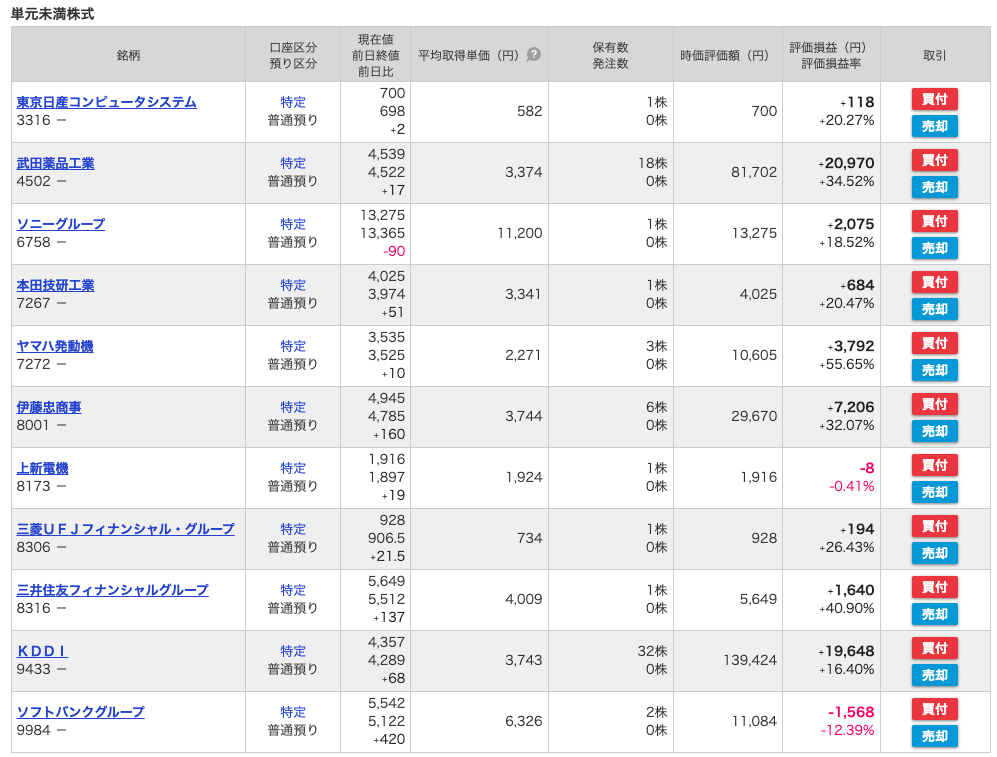Viewport: 997px width, 757px height.
Task: Open 三菱UFJフィナンシャル・グループ link
Action: click(125, 529)
